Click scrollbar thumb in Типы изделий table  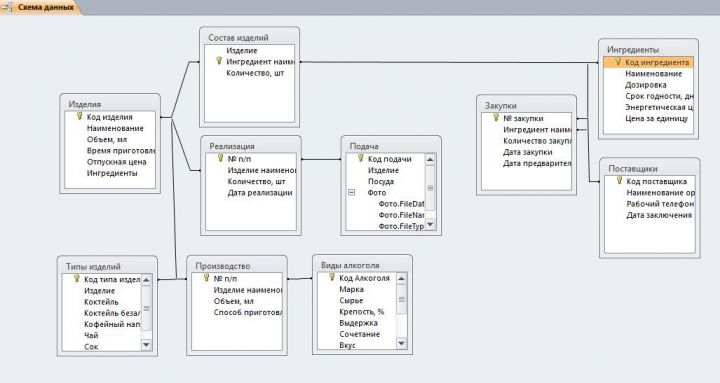(146, 308)
